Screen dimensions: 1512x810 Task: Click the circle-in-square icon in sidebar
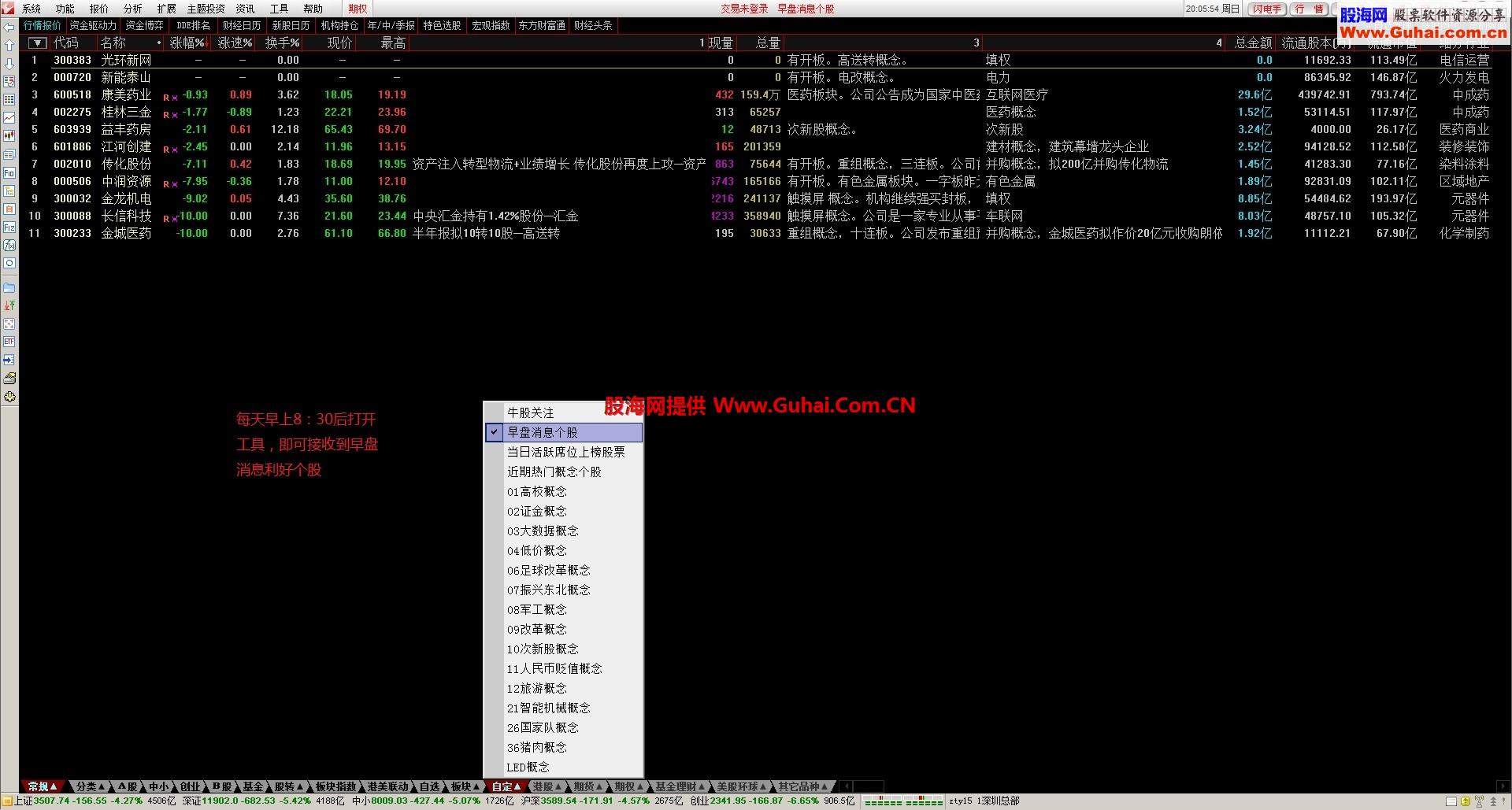pyautogui.click(x=9, y=263)
